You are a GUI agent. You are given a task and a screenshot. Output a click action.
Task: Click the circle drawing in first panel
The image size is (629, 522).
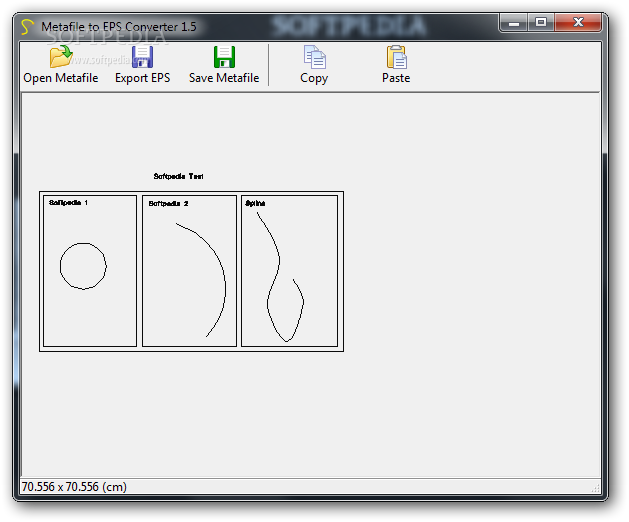click(83, 266)
